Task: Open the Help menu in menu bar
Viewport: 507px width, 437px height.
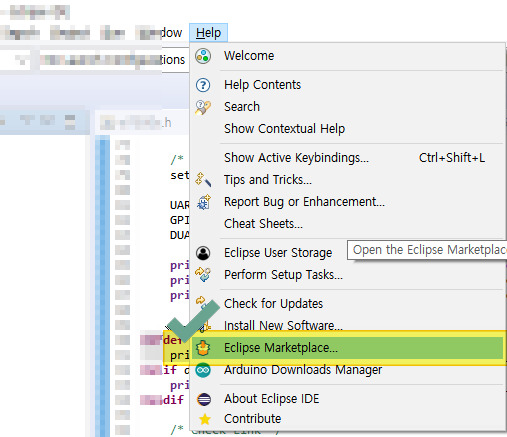Action: tap(208, 33)
